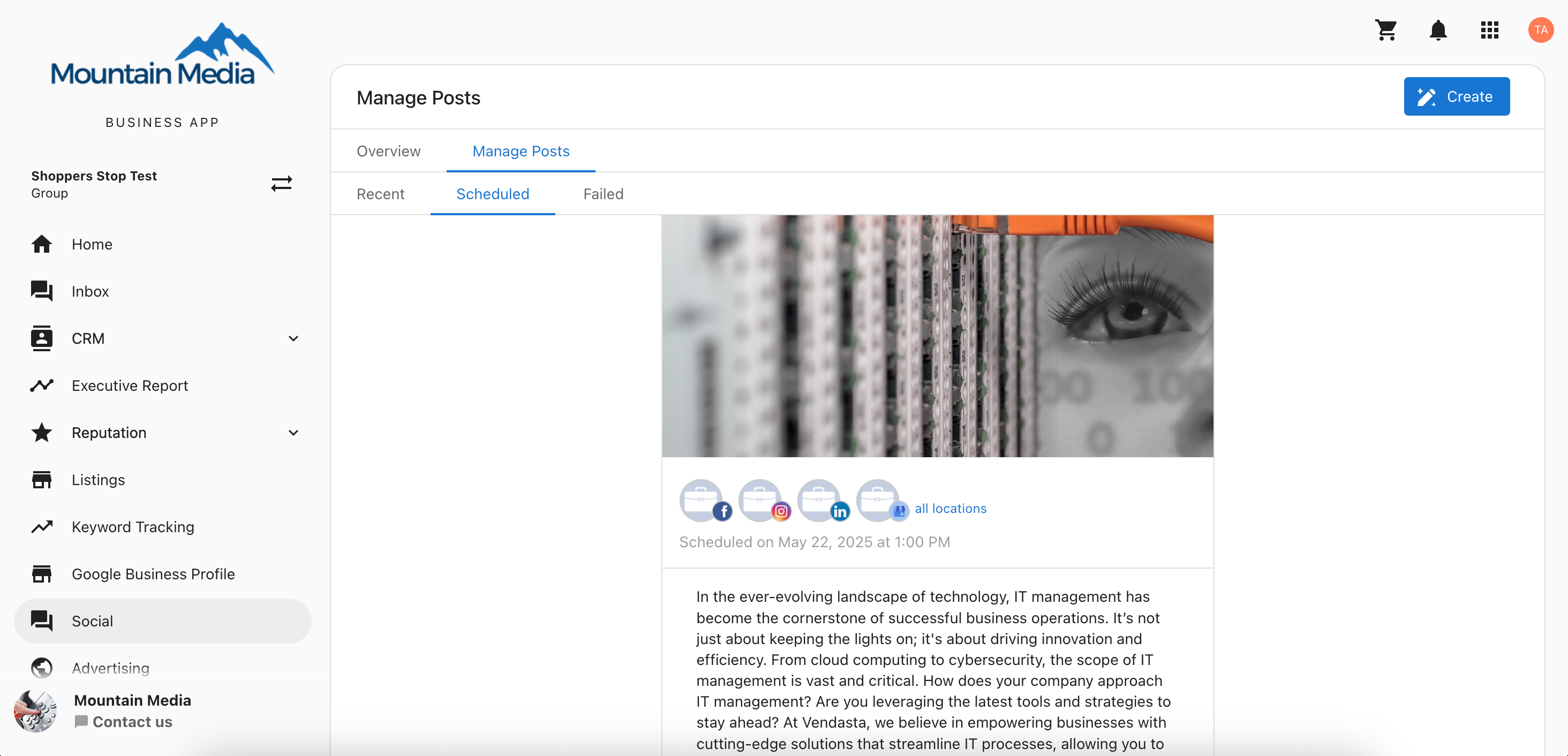Open the Scheduled posts tab

[493, 194]
